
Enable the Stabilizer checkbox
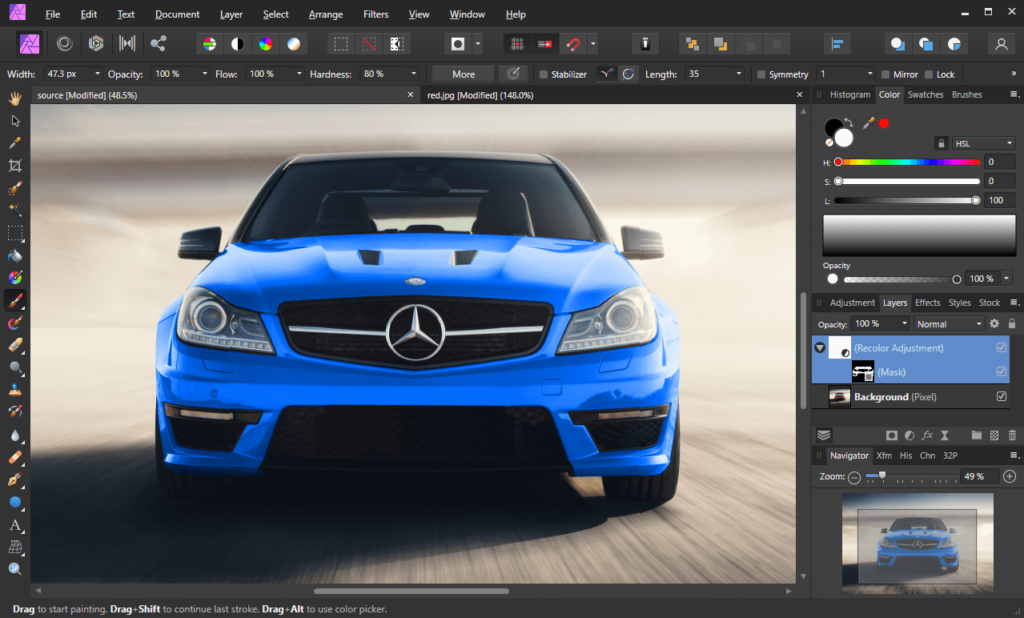(542, 73)
